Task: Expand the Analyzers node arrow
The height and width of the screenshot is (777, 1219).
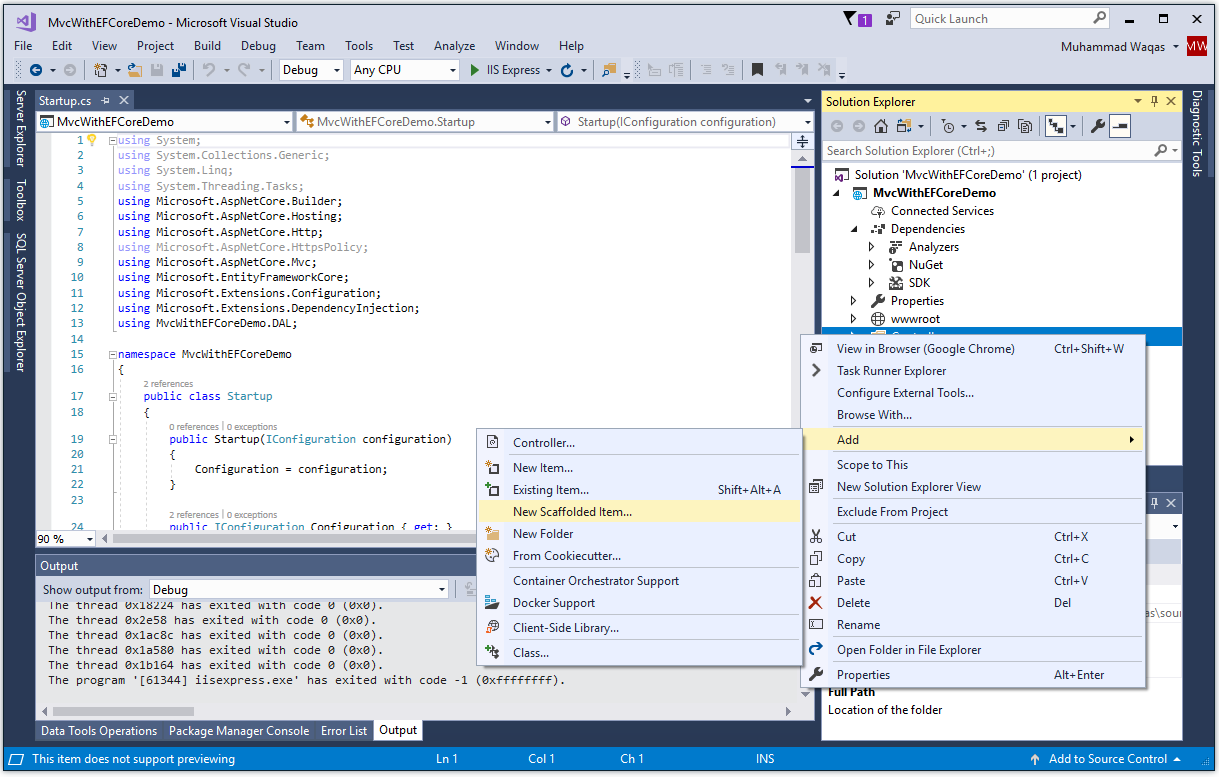Action: [x=871, y=247]
